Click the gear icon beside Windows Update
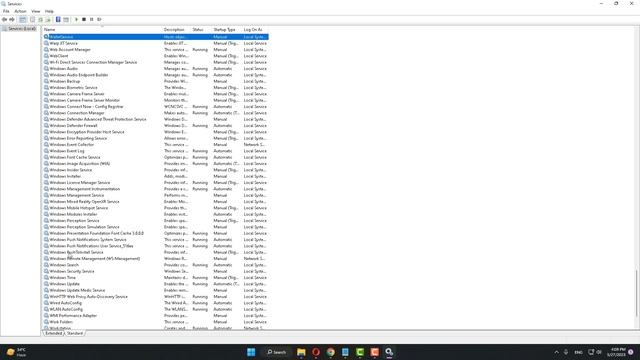Image resolution: width=640 pixels, height=360 pixels. click(x=46, y=284)
